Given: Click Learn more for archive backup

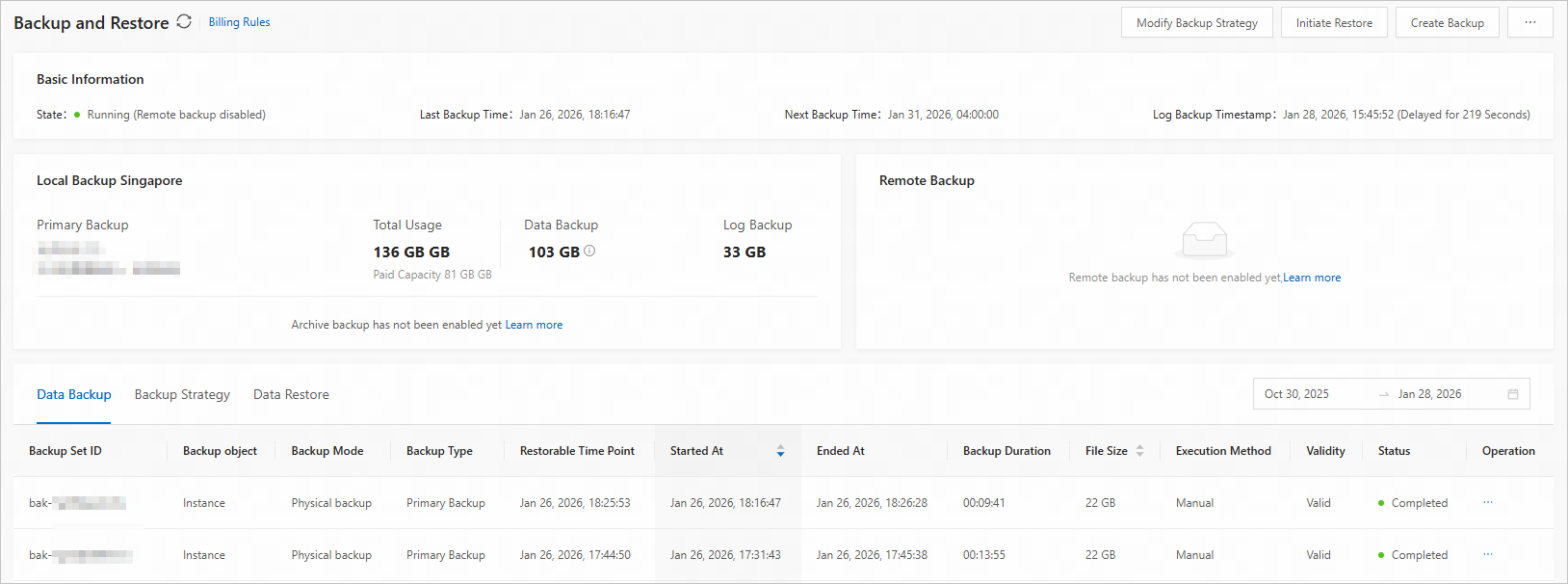Looking at the screenshot, I should 534,325.
